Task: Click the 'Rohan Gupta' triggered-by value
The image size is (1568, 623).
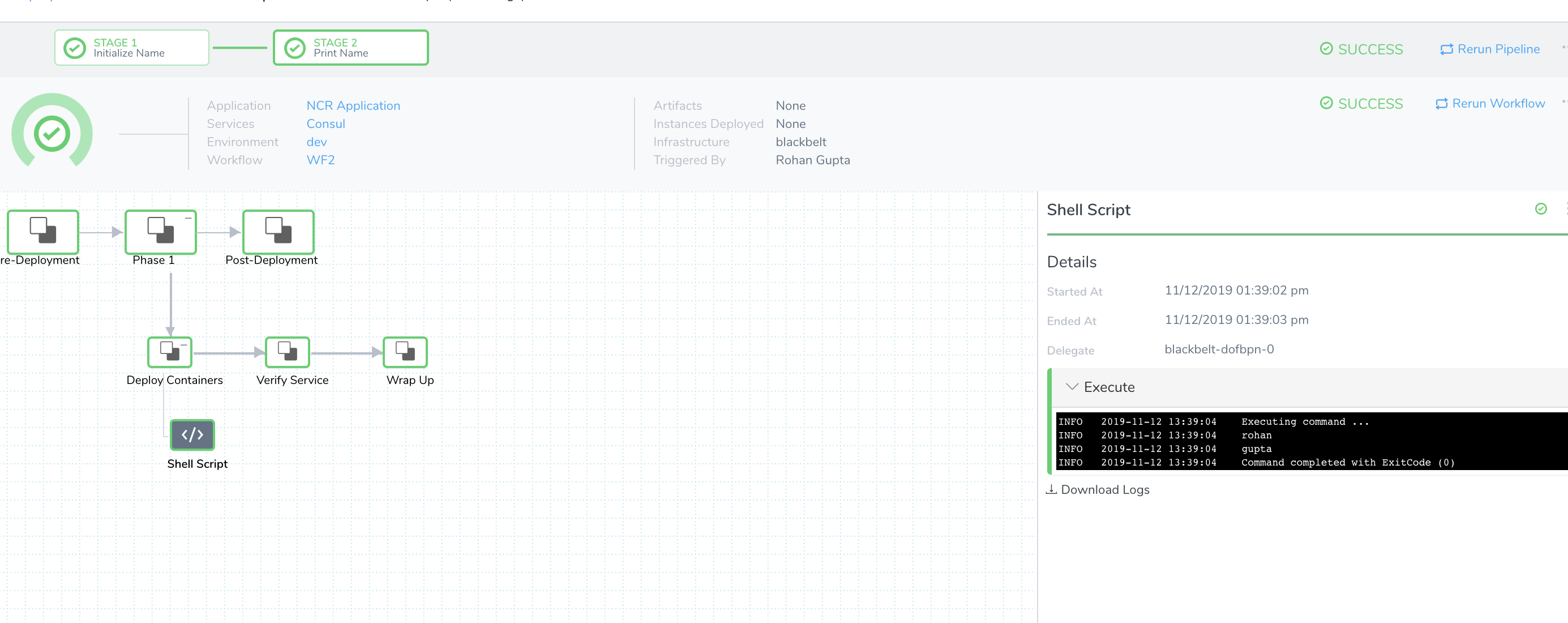Action: (x=813, y=160)
